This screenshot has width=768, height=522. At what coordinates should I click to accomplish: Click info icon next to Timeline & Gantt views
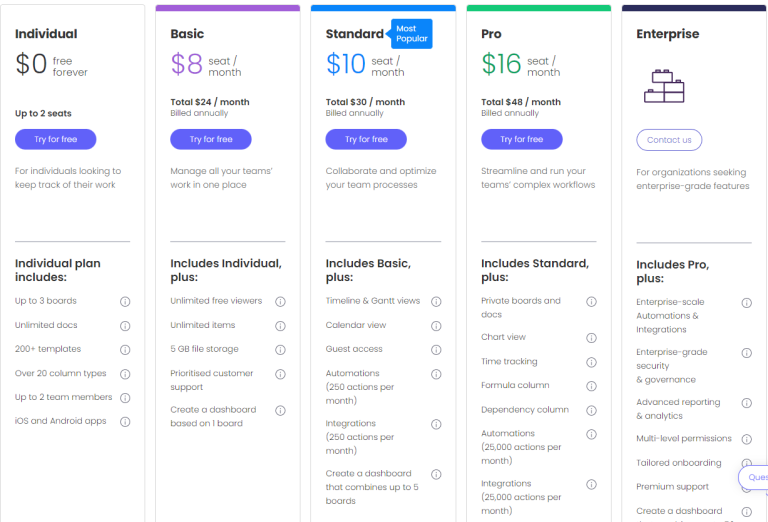[436, 302]
